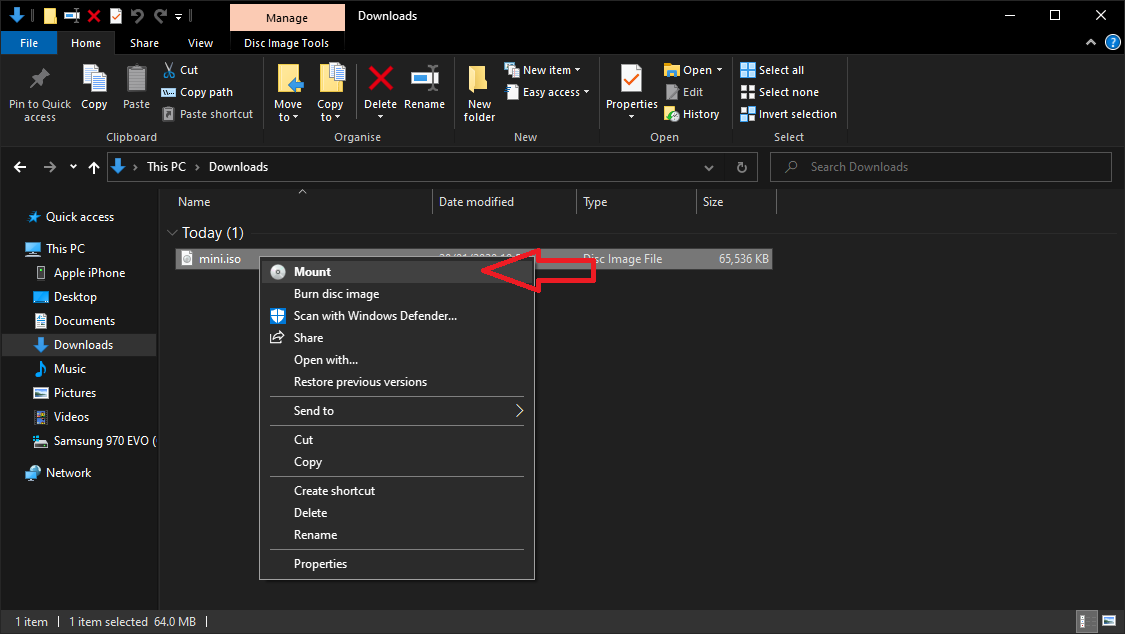The image size is (1125, 634).
Task: Expand address bar history dropdown
Action: pyautogui.click(x=709, y=168)
